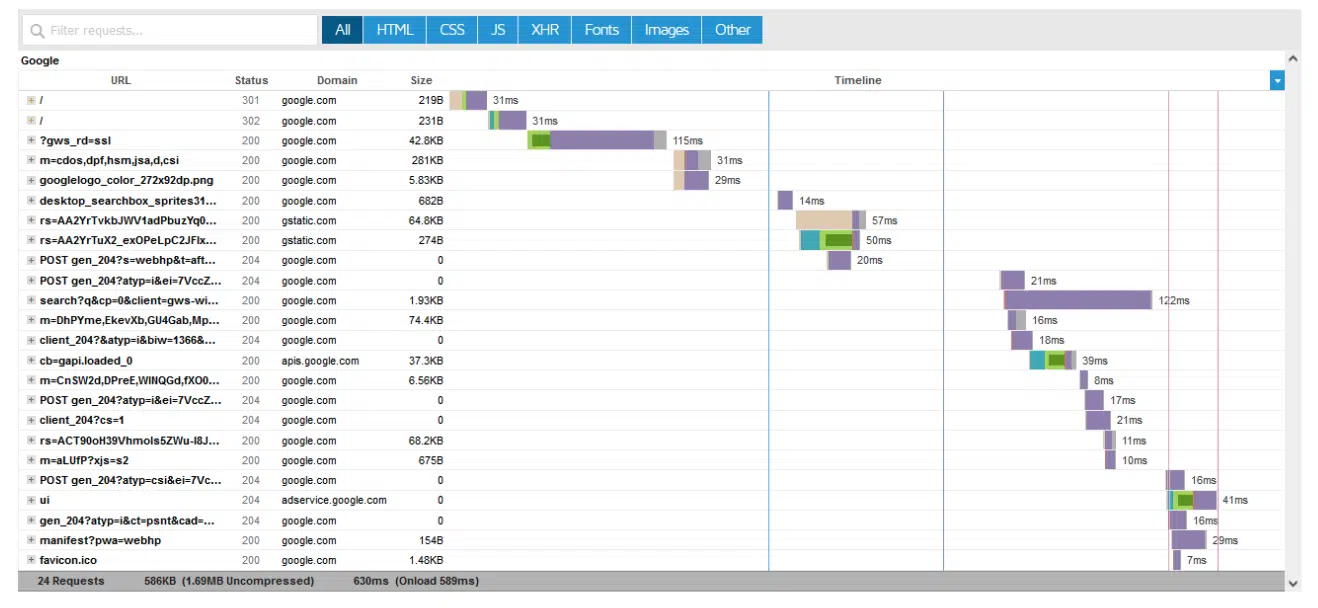Screen dimensions: 1318x608
Task: Switch to the HTML filter tab
Action: 395,30
